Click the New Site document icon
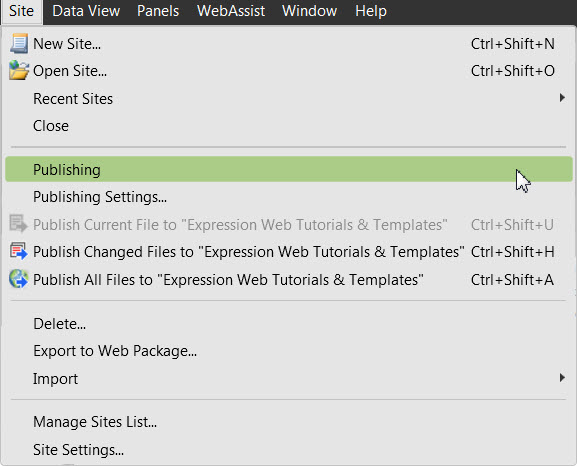Screen dimensions: 577x466 pyautogui.click(x=19, y=43)
